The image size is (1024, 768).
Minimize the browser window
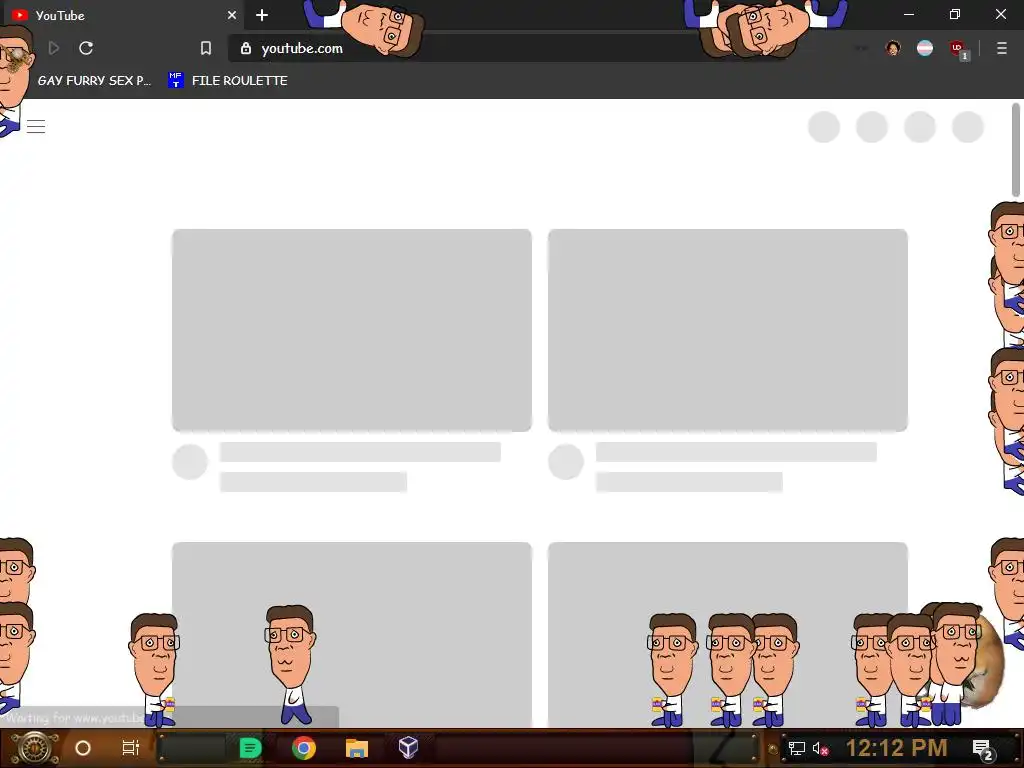[909, 14]
